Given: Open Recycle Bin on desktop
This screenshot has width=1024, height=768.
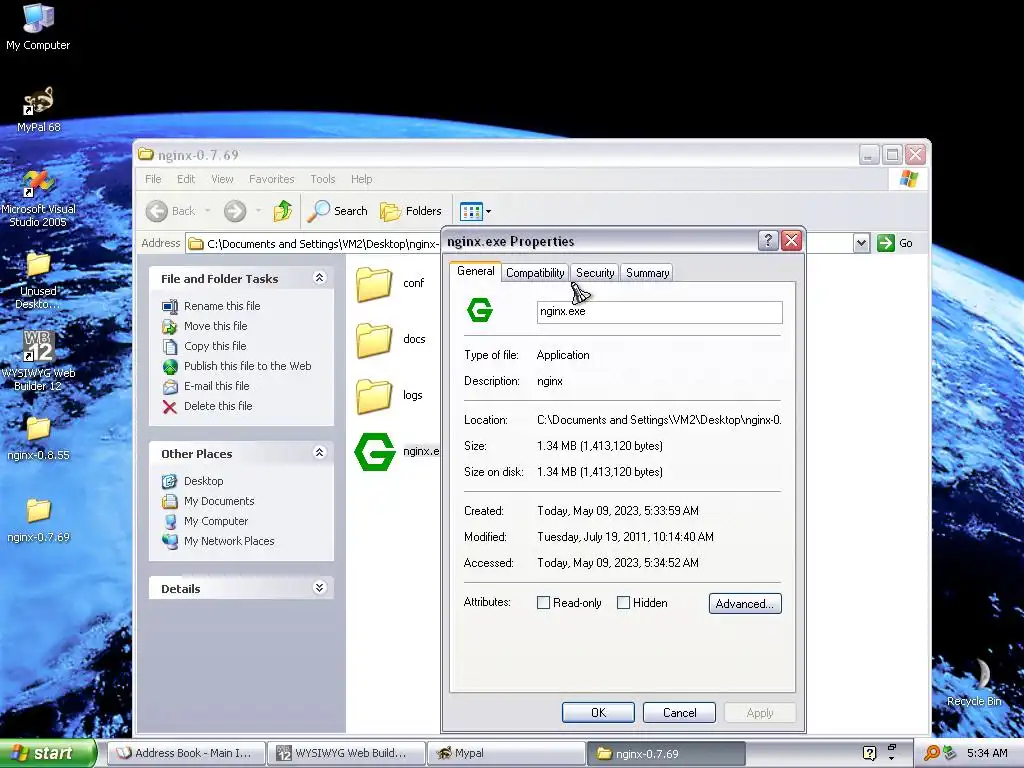Looking at the screenshot, I should coord(974,682).
